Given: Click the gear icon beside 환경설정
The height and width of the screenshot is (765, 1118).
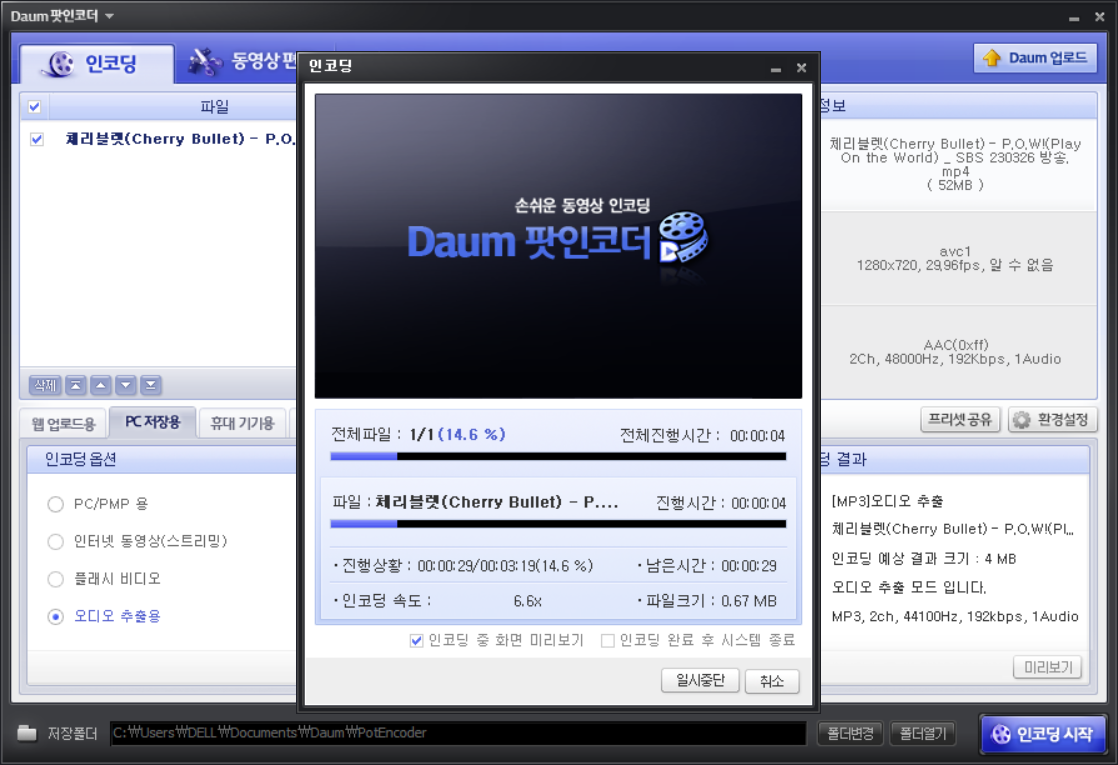Looking at the screenshot, I should (x=1022, y=420).
